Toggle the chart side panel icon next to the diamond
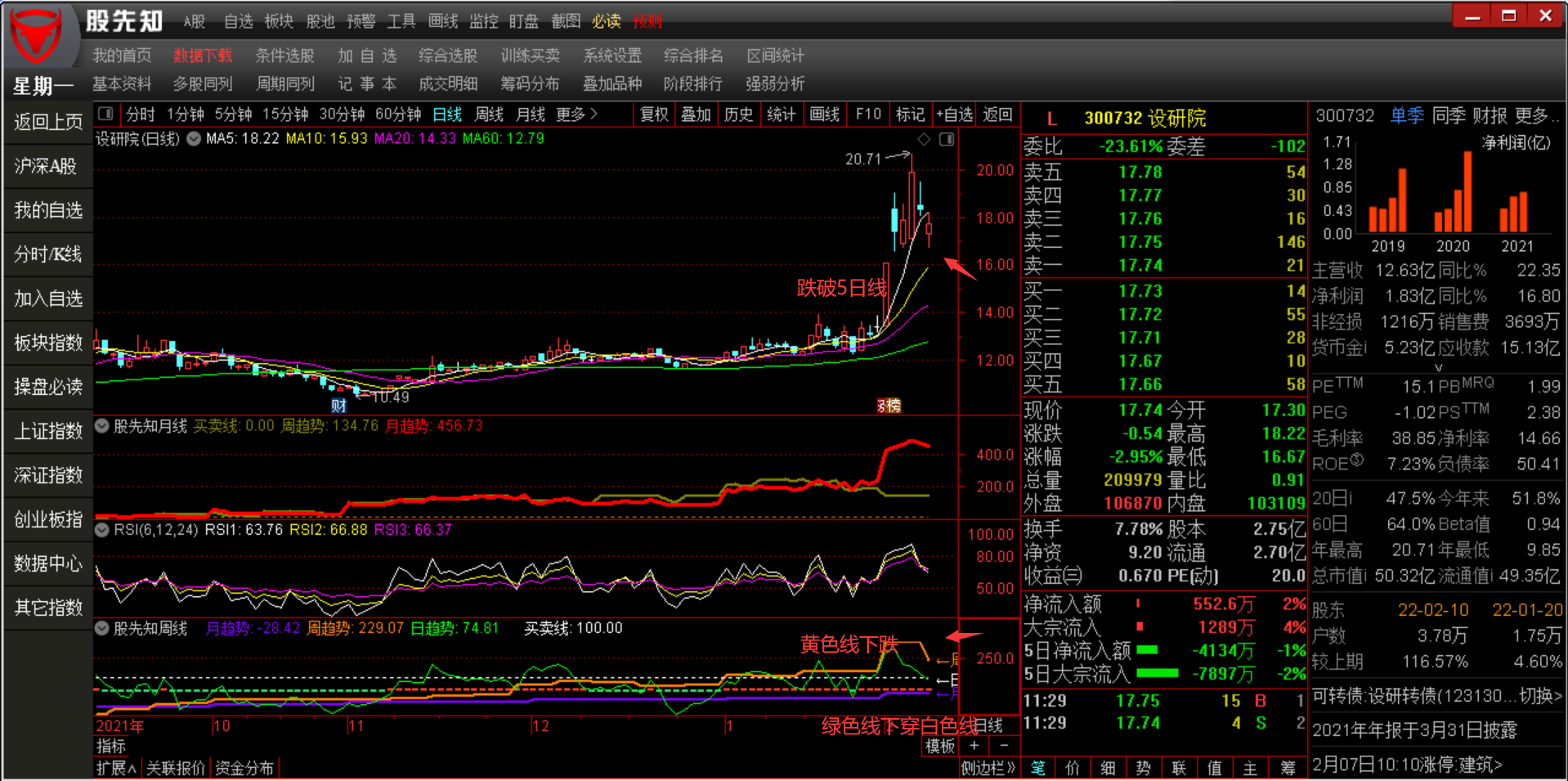1568x781 pixels. click(947, 139)
